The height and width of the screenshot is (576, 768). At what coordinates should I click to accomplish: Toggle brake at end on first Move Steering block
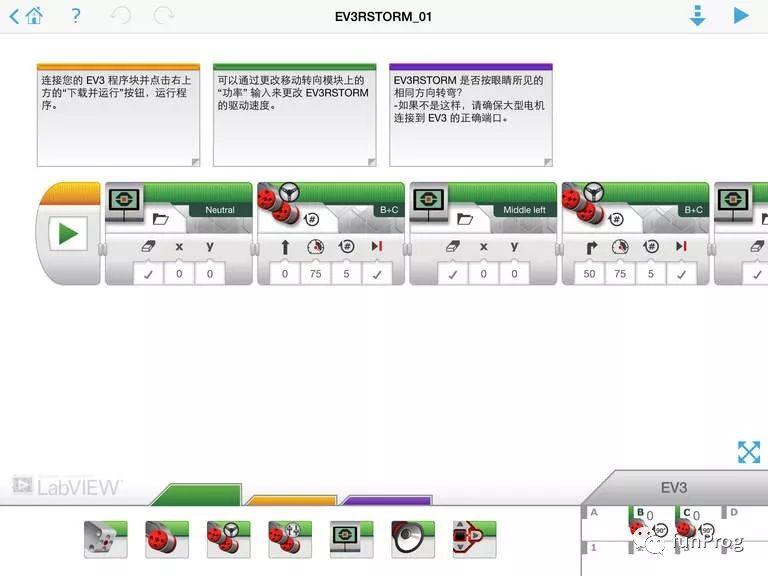point(377,274)
